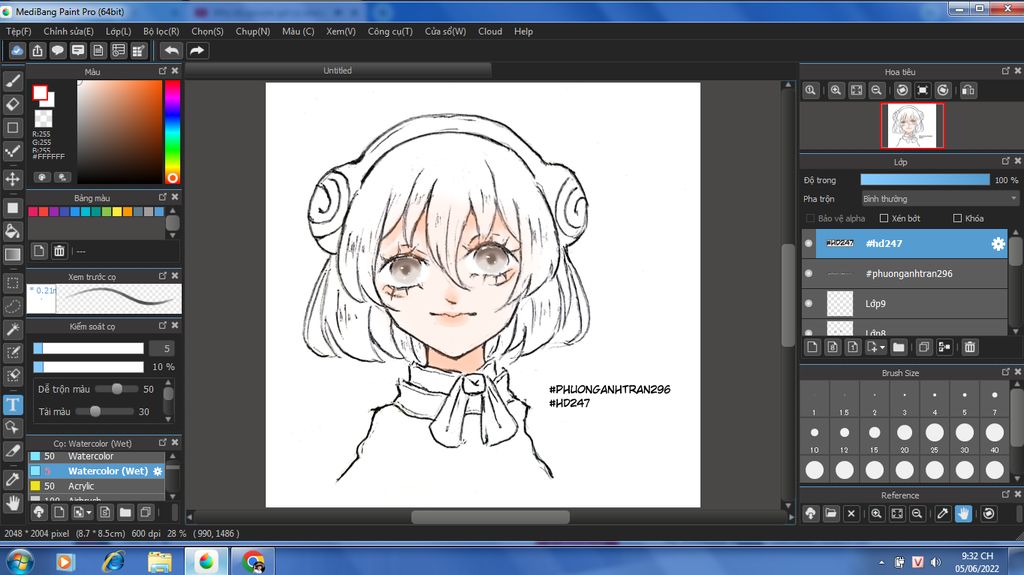Zoom out using Navigator panel magnifier minus
The height and width of the screenshot is (575, 1024).
[876, 91]
